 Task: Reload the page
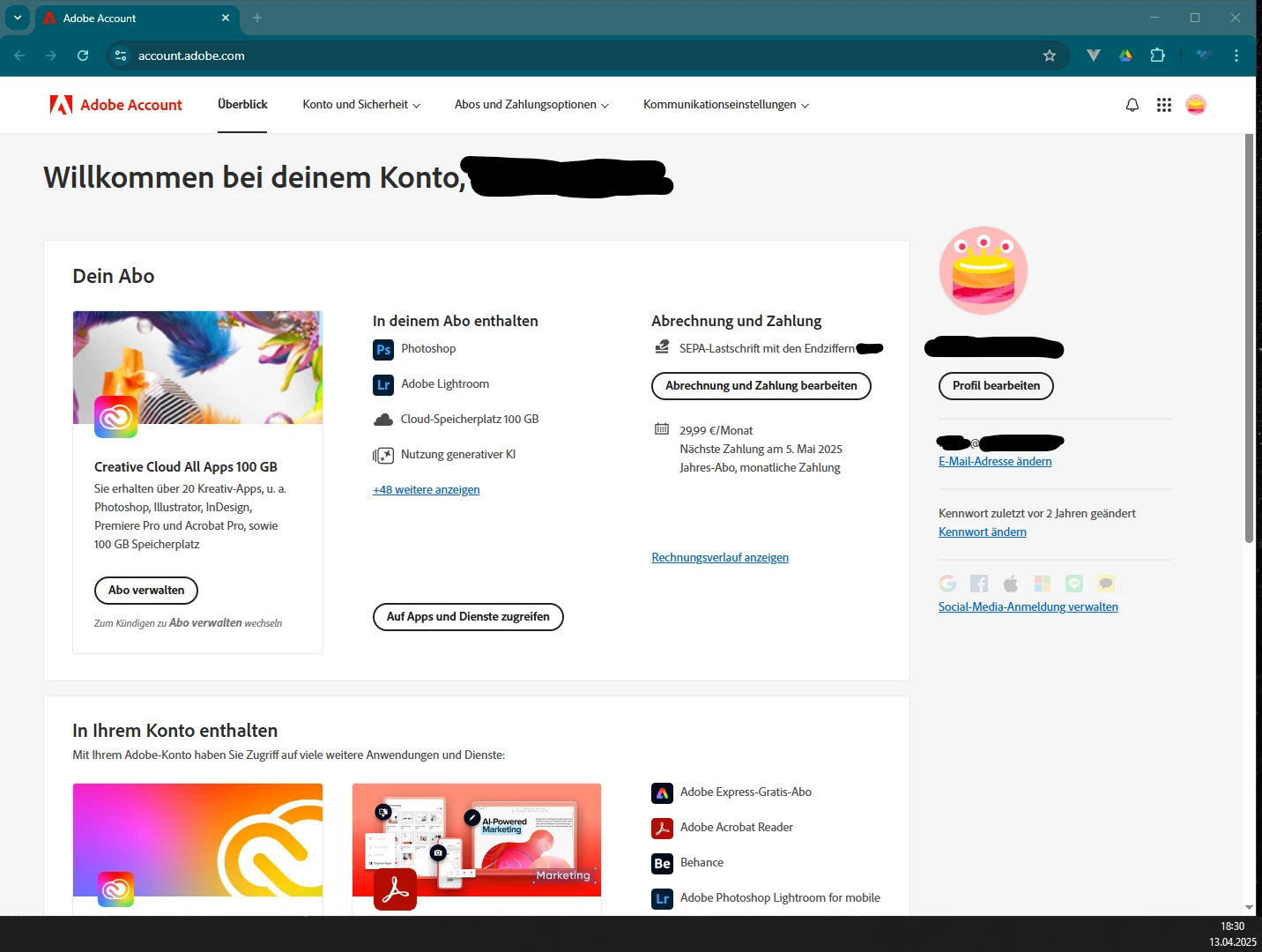click(x=83, y=56)
